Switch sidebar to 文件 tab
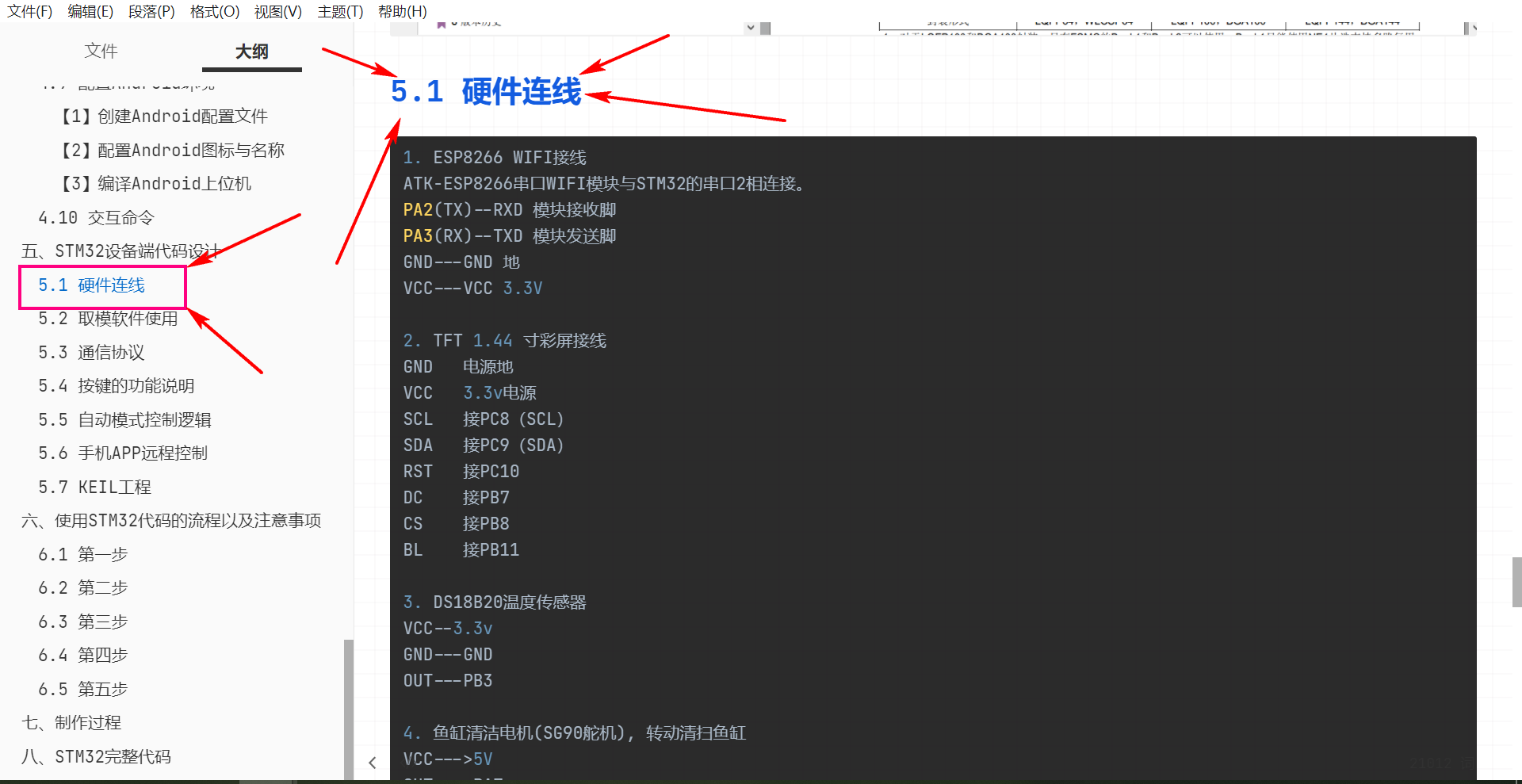 [x=101, y=51]
